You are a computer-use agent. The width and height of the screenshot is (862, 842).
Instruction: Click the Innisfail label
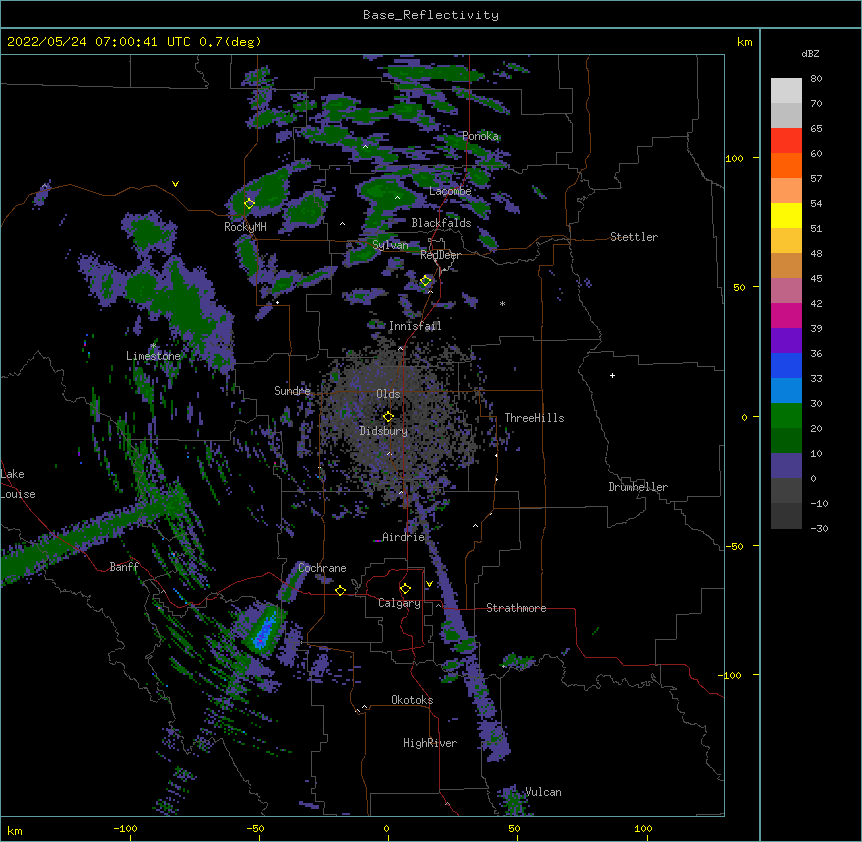[415, 326]
